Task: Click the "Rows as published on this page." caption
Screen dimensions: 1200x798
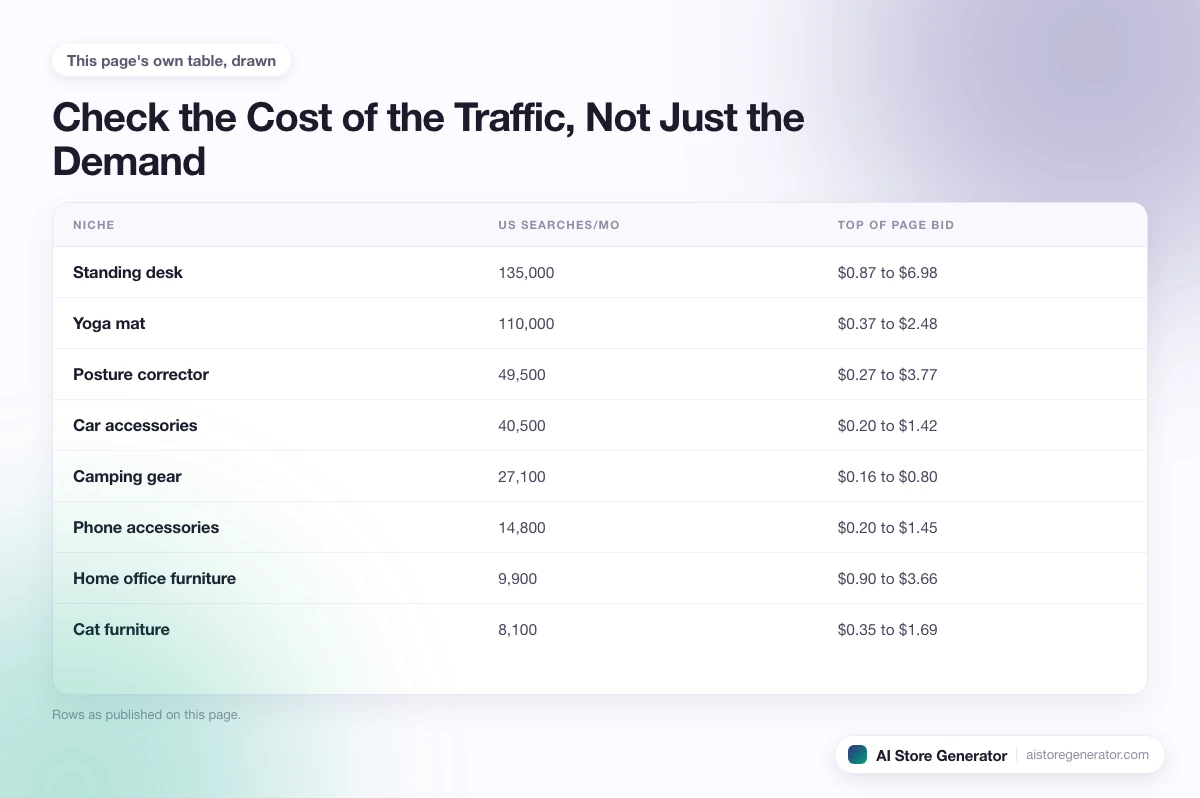Action: tap(147, 714)
